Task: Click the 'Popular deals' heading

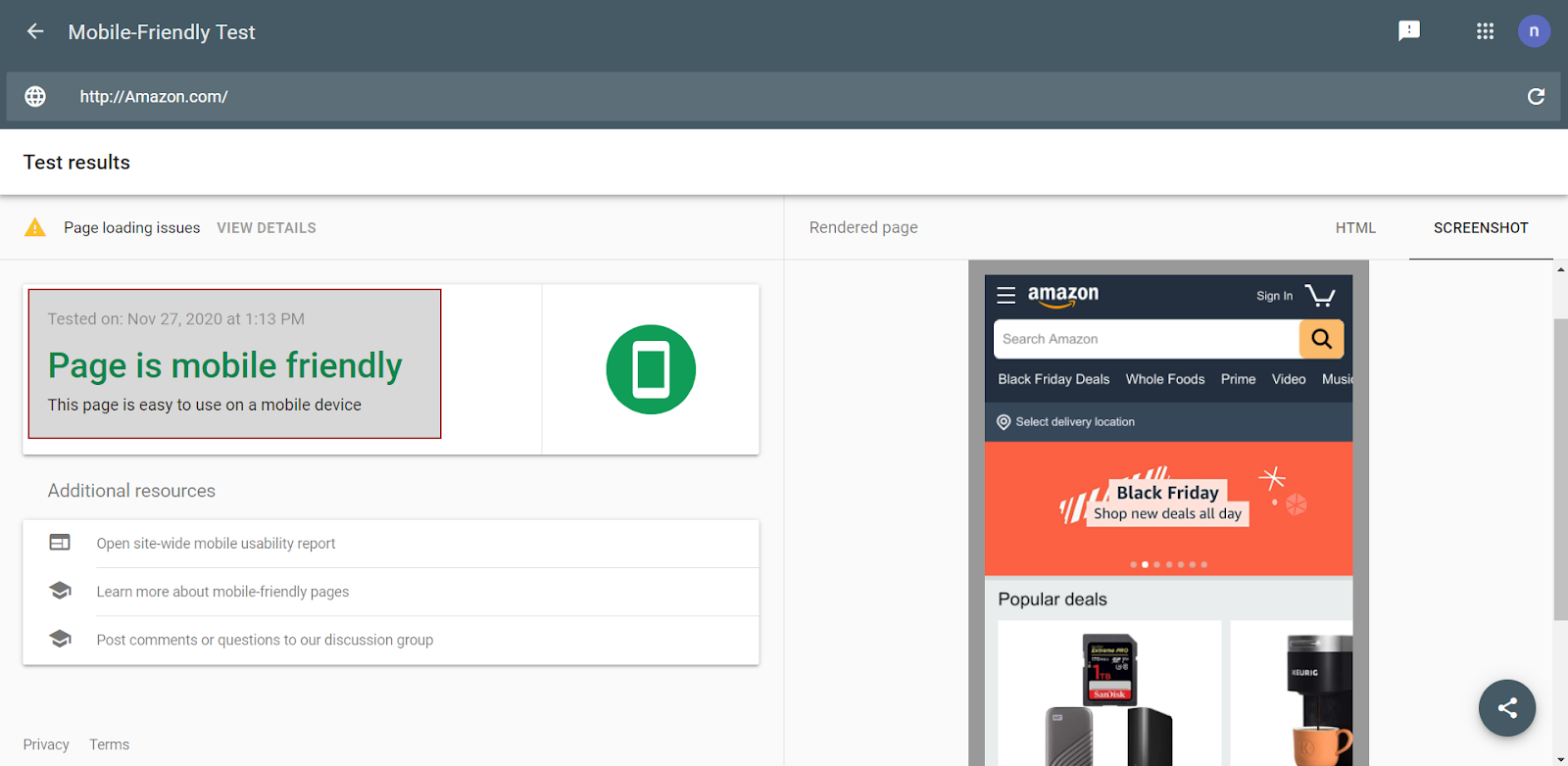Action: [x=1053, y=599]
